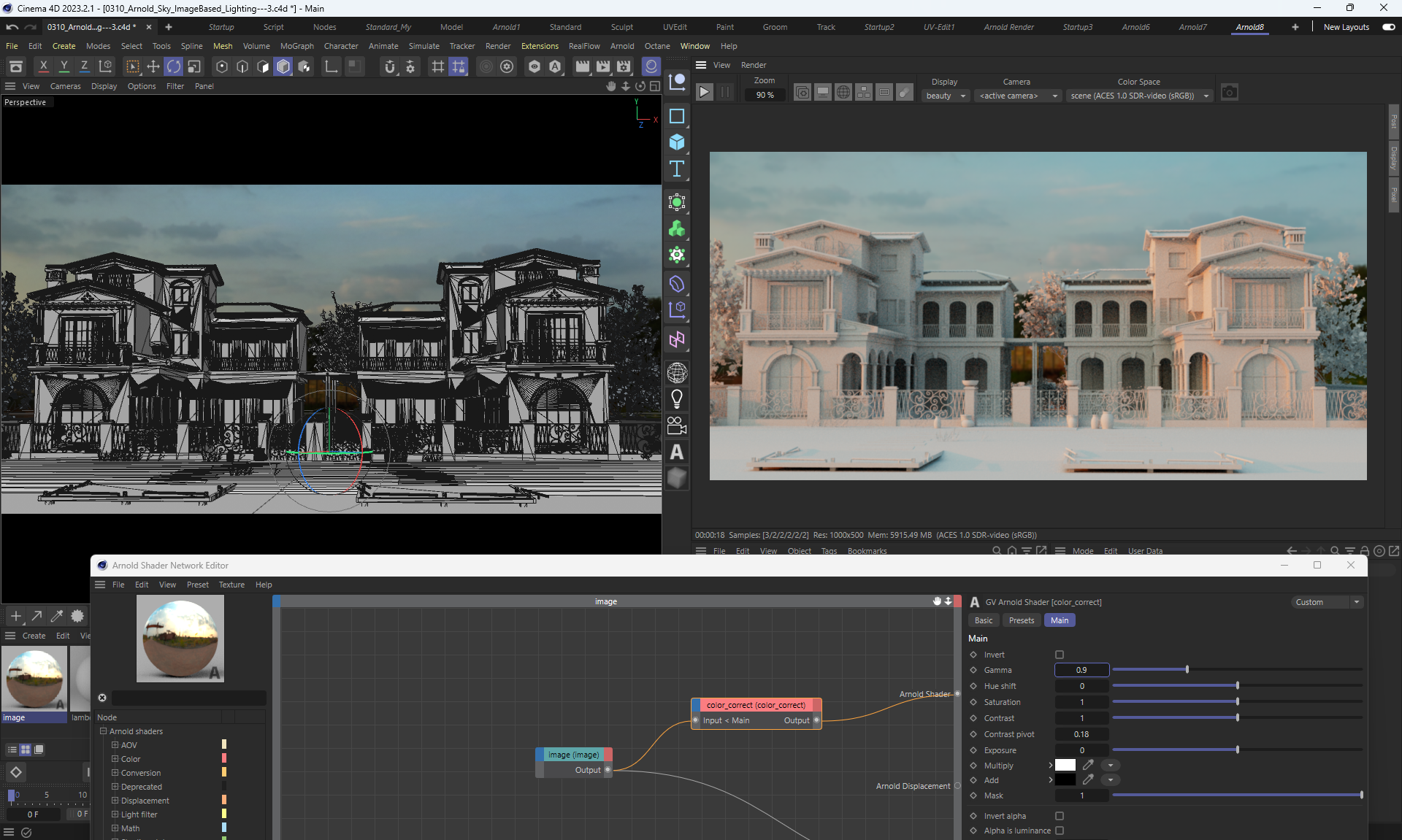Select the Move tool
Viewport: 1402px width, 840px height.
click(153, 66)
